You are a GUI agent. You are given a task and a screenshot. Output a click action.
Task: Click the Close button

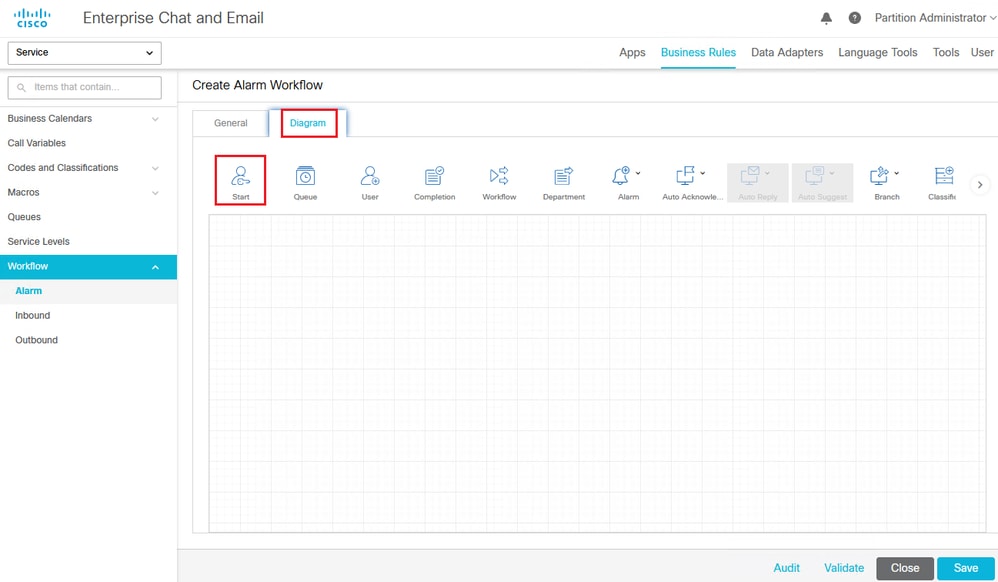coord(905,568)
